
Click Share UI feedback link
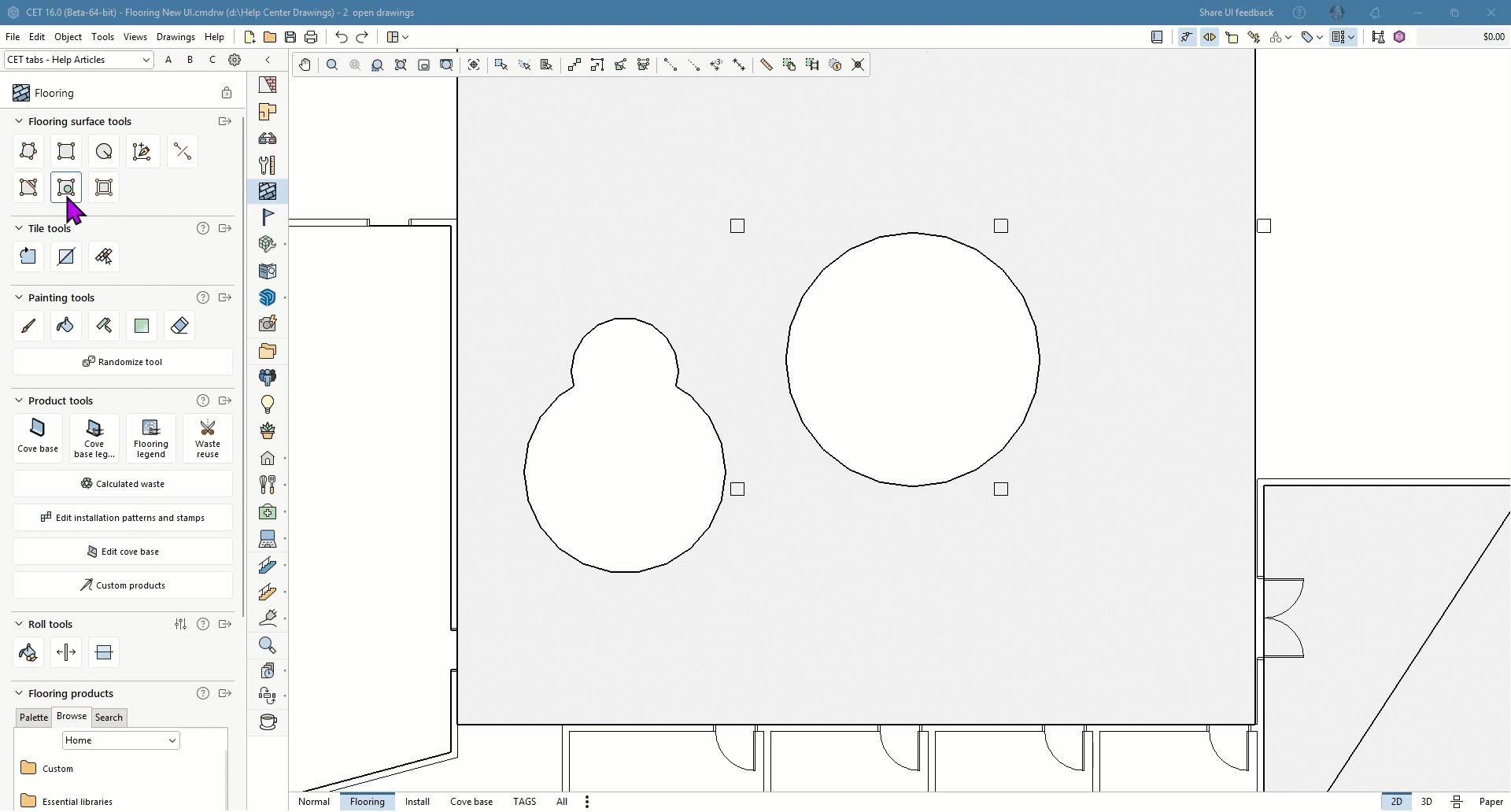click(1236, 13)
